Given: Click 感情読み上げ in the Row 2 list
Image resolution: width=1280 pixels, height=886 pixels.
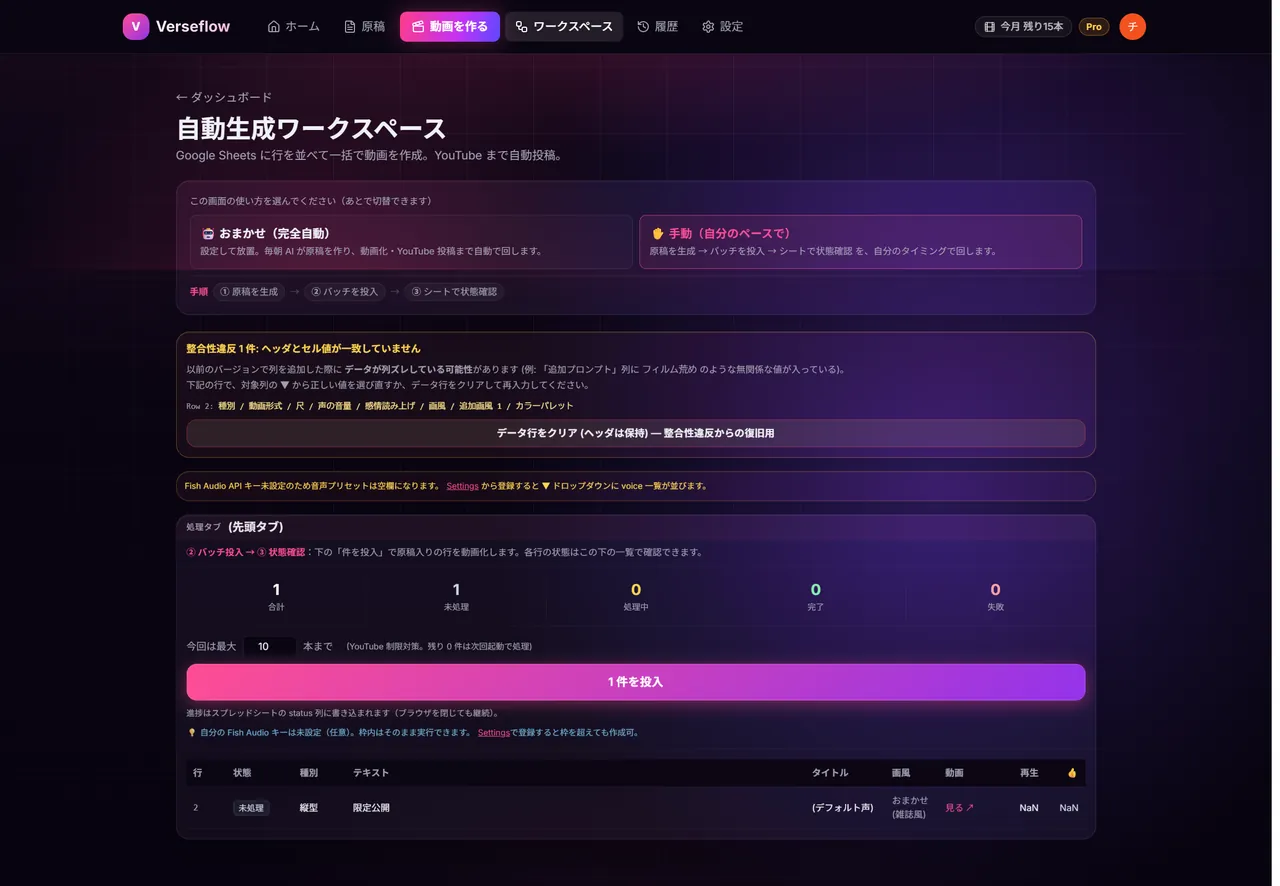Looking at the screenshot, I should click(x=391, y=406).
